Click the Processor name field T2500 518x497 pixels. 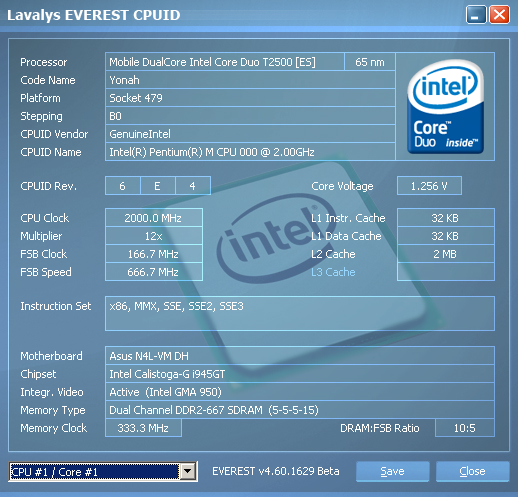pos(225,62)
